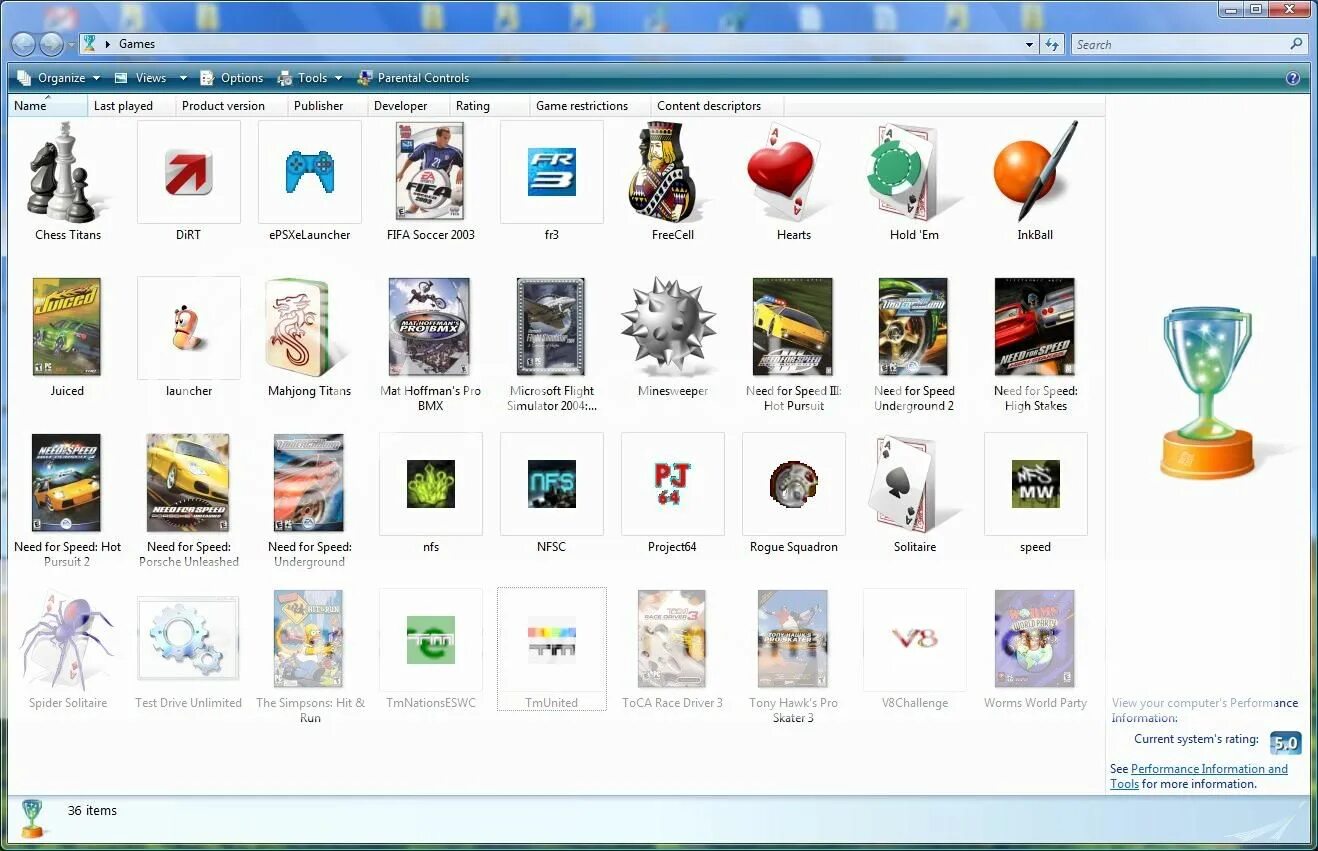Select the Minesweeper mine icon
This screenshot has width=1318, height=851.
(669, 327)
